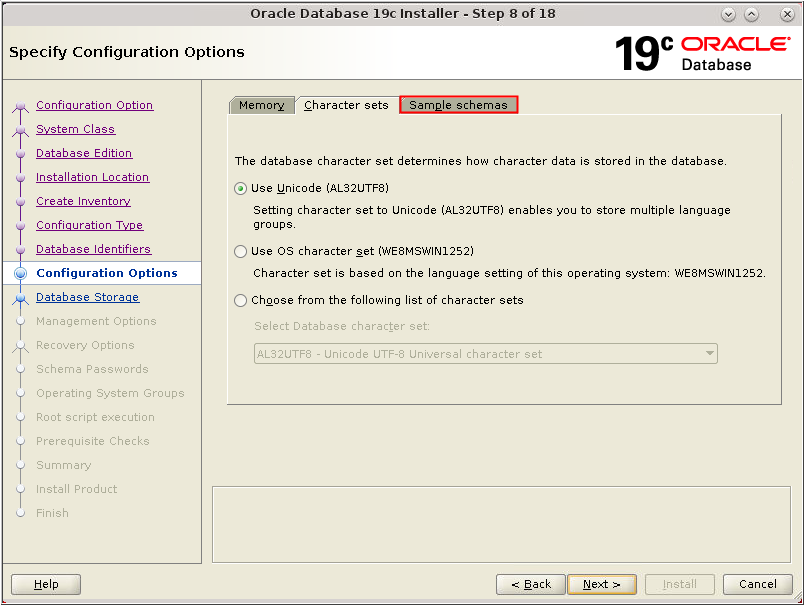Click the bullet beside Create Inventory

[21, 202]
